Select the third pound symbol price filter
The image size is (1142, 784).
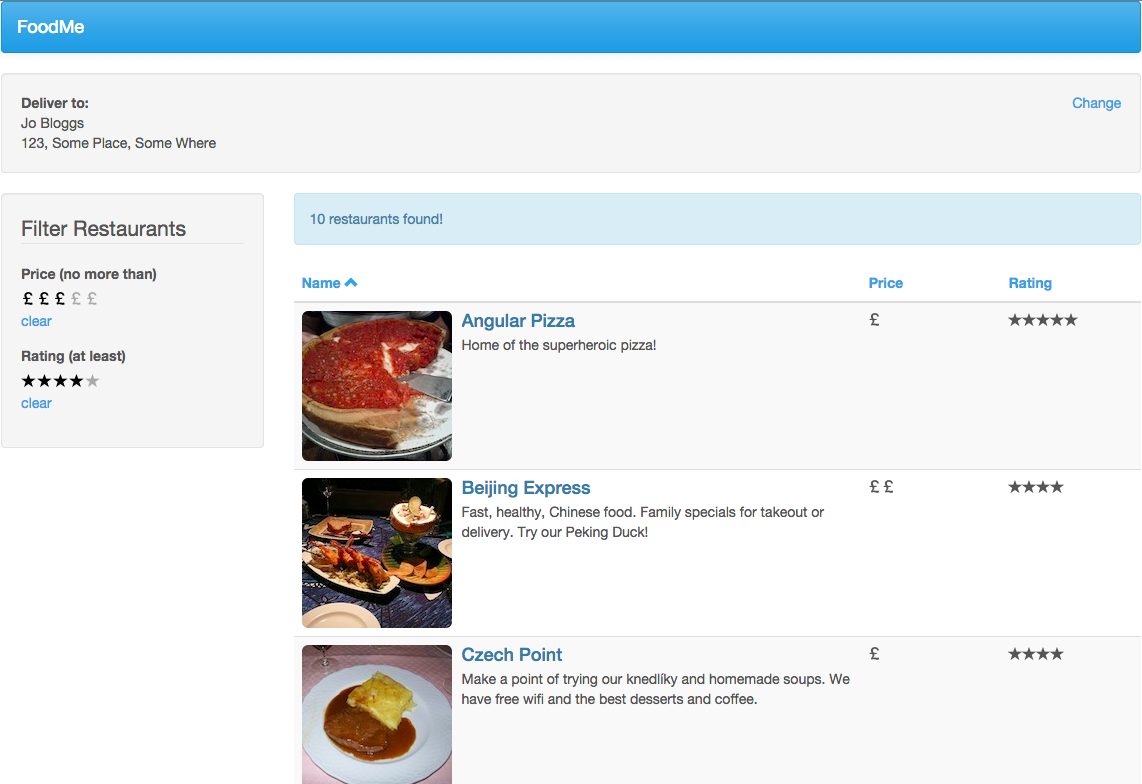pyautogui.click(x=60, y=299)
